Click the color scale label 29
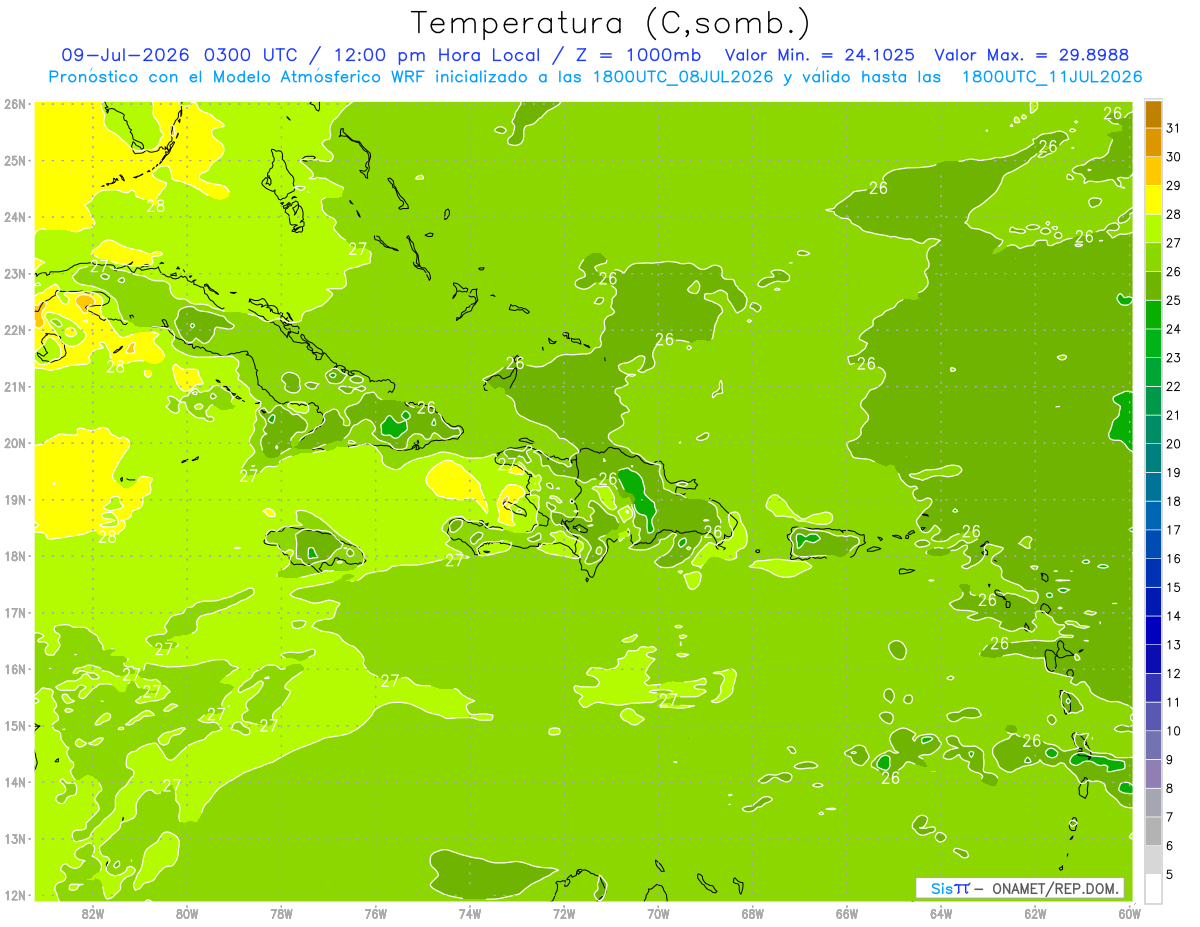1200x927 pixels. 1174,186
